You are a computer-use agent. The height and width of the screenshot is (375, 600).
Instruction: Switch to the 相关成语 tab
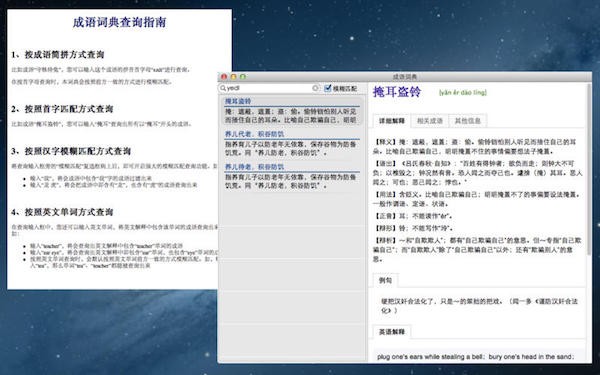pyautogui.click(x=429, y=121)
